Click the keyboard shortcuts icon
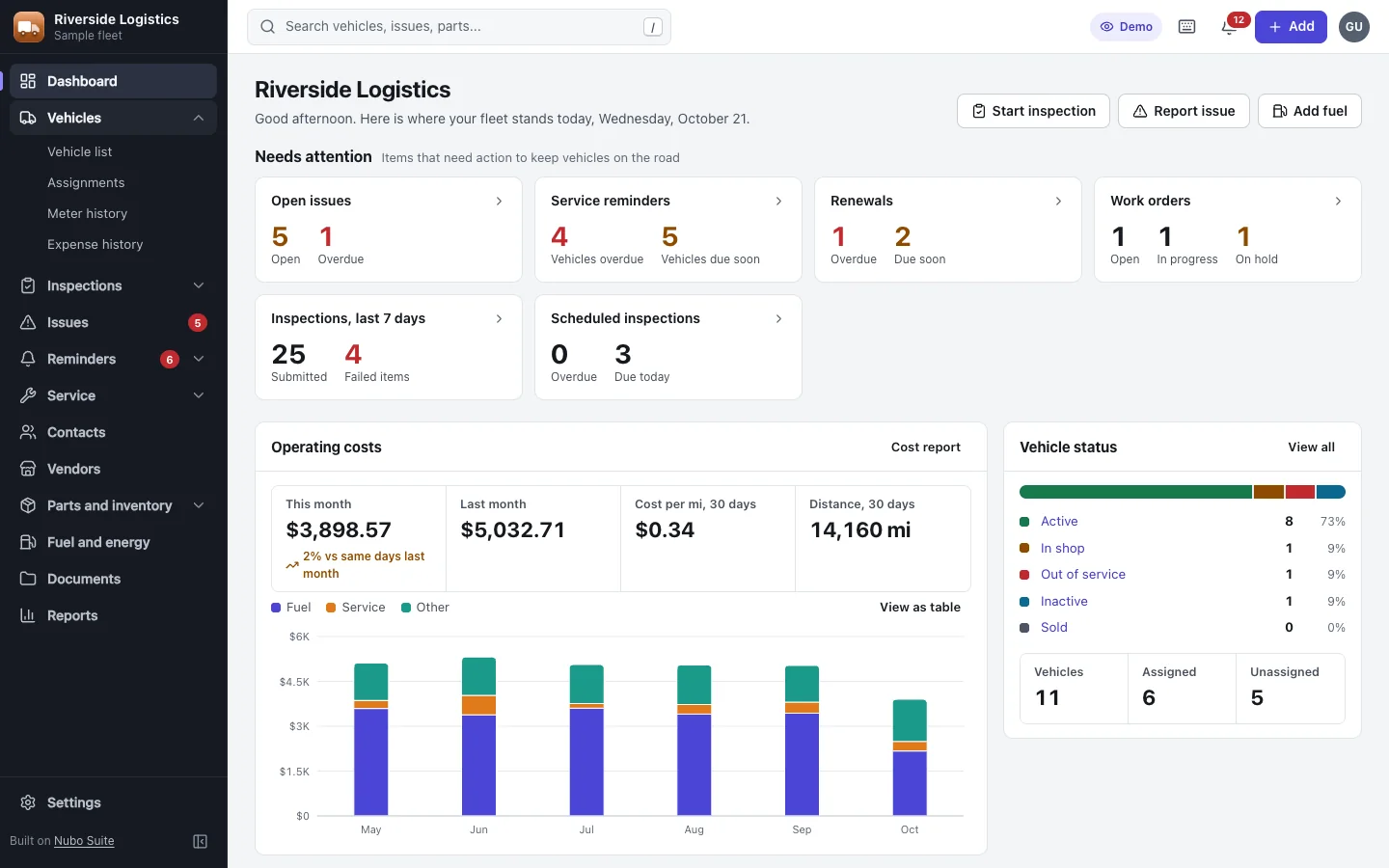Screen dimensions: 1389x868 pyautogui.click(x=1187, y=27)
